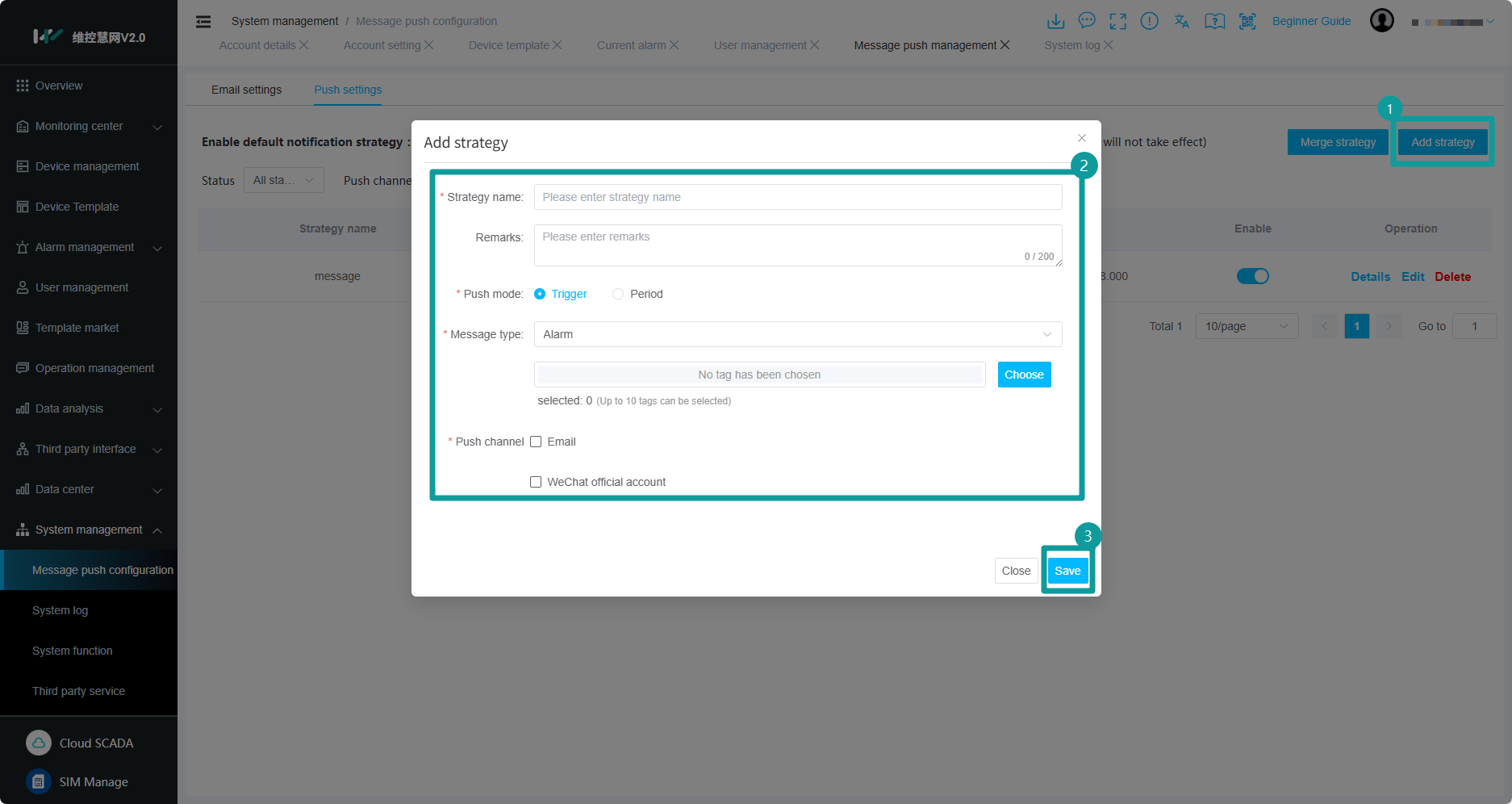Viewport: 1512px width, 804px height.
Task: Open System log in the sidebar
Action: [61, 610]
